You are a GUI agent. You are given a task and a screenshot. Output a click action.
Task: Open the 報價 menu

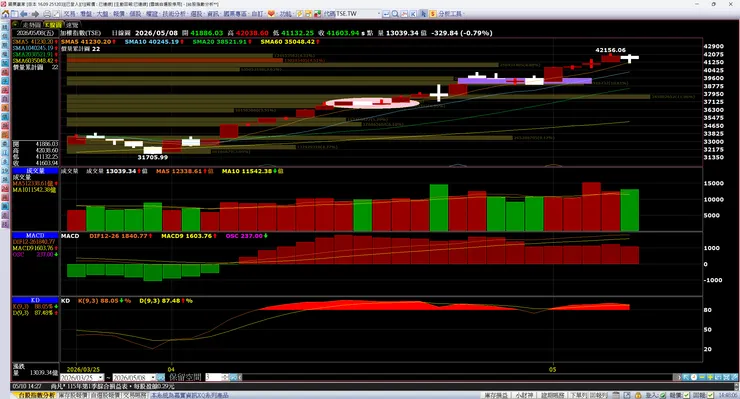[x=118, y=14]
